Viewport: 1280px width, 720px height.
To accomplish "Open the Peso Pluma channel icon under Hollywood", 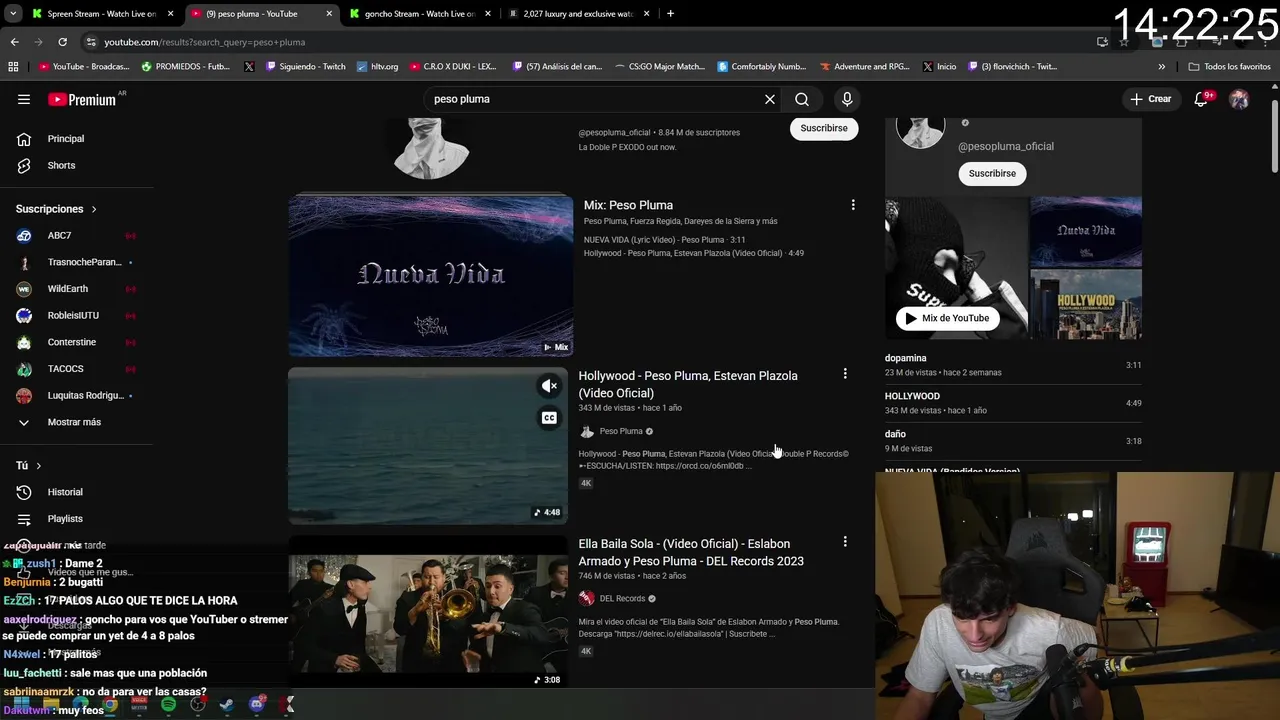I will click(x=587, y=431).
